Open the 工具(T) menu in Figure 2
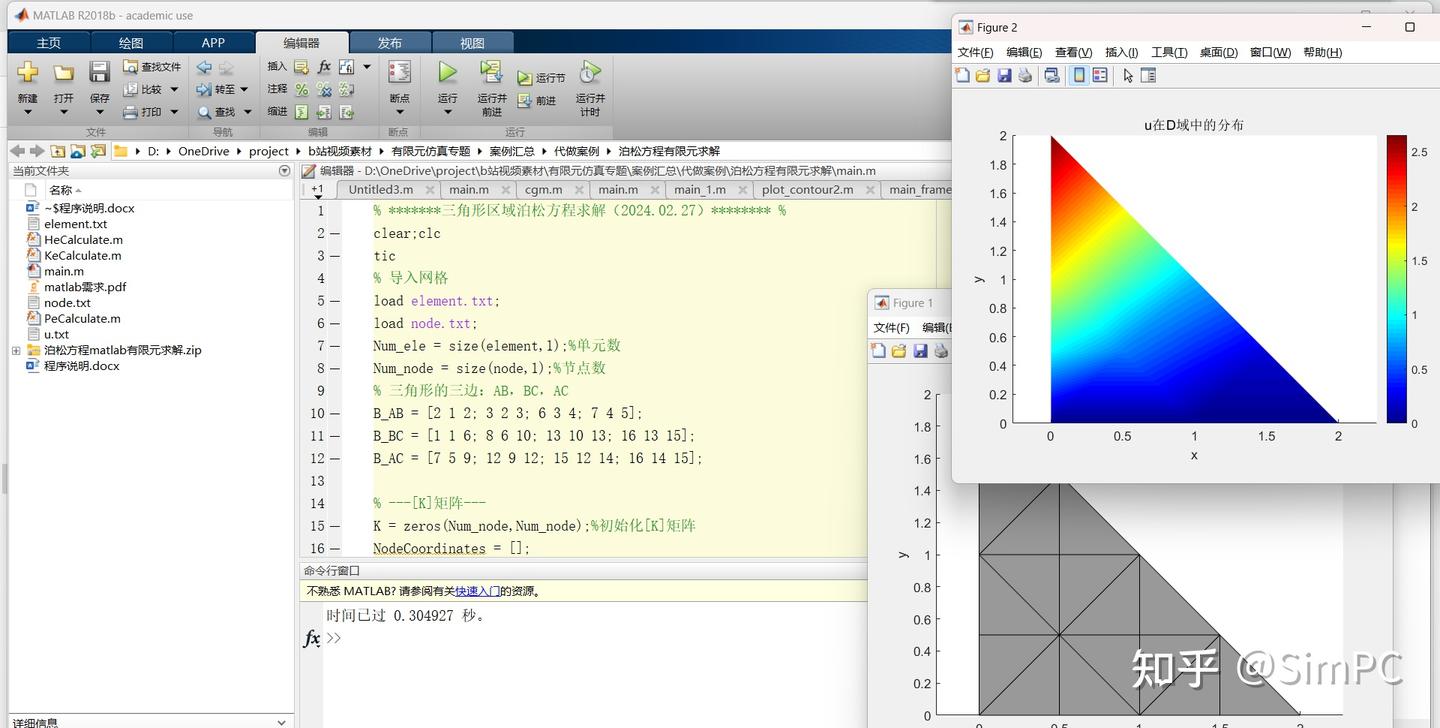Screen dimensions: 1440x728 coord(1168,53)
